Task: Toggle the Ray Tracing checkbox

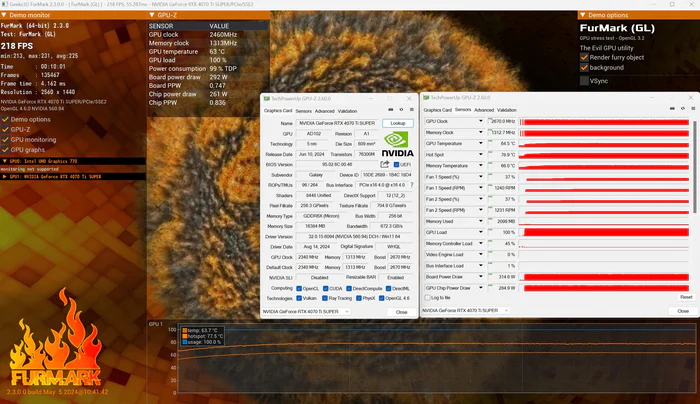Action: (325, 298)
